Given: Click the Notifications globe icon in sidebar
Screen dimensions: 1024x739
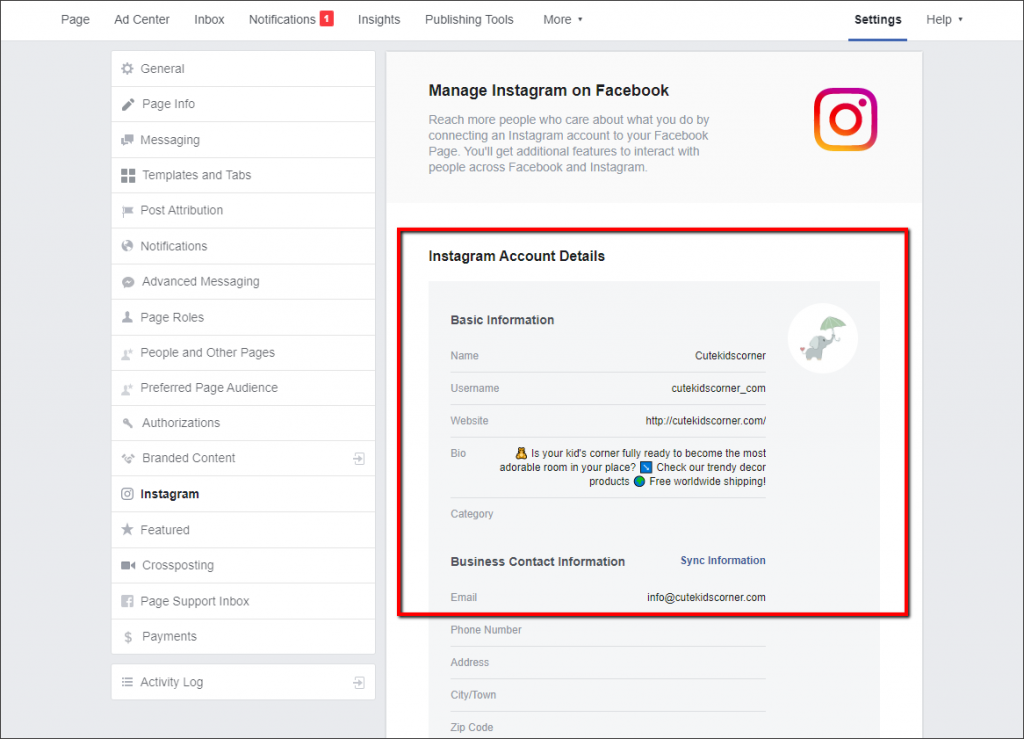Looking at the screenshot, I should tap(127, 246).
